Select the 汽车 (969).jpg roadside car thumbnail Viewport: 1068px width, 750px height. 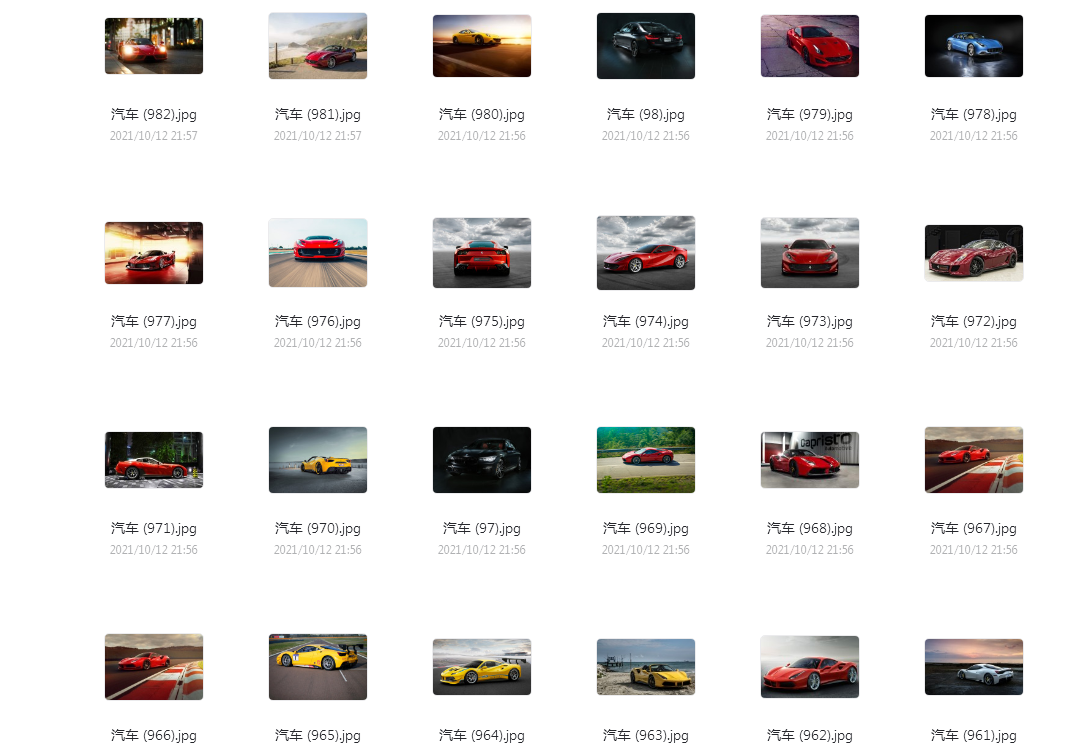(x=646, y=460)
